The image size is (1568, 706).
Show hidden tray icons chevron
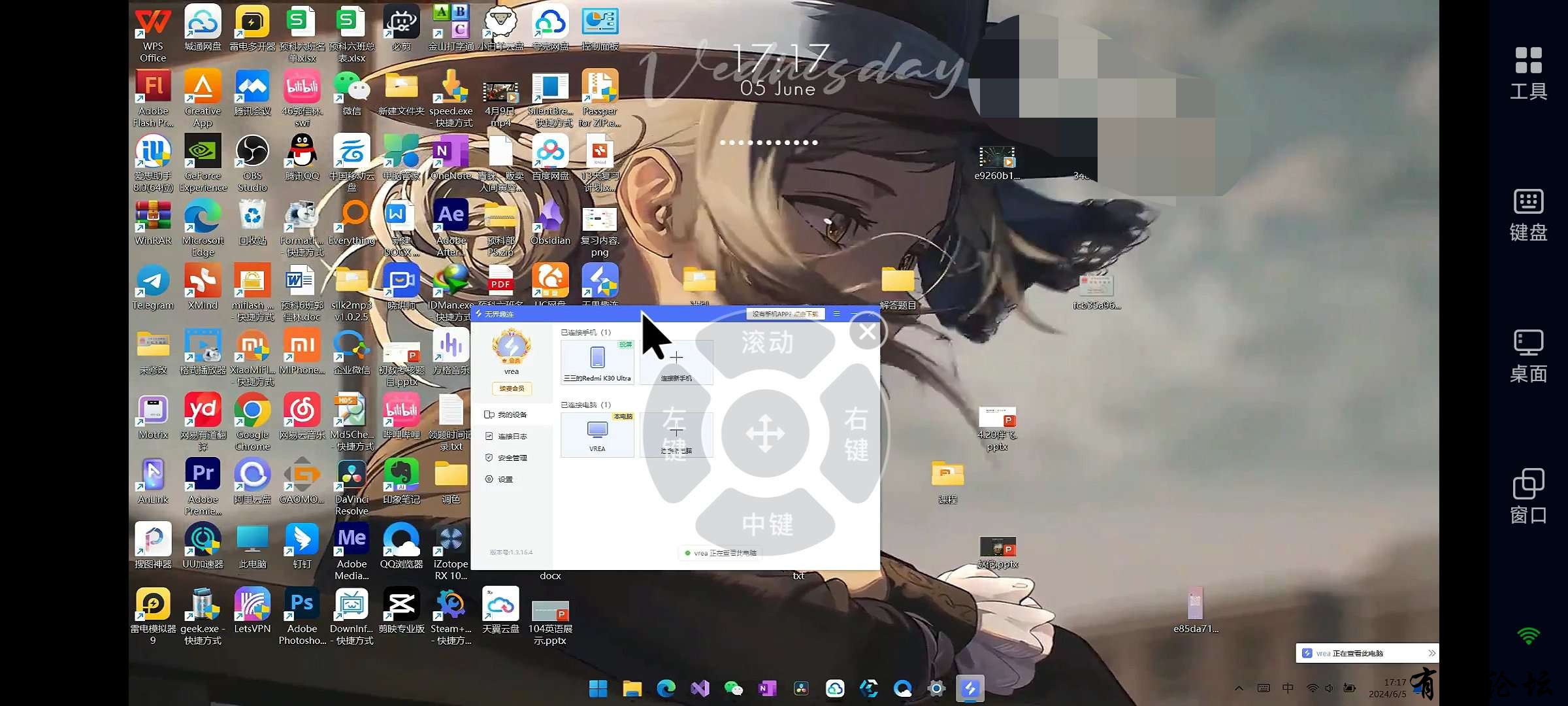pyautogui.click(x=1239, y=688)
